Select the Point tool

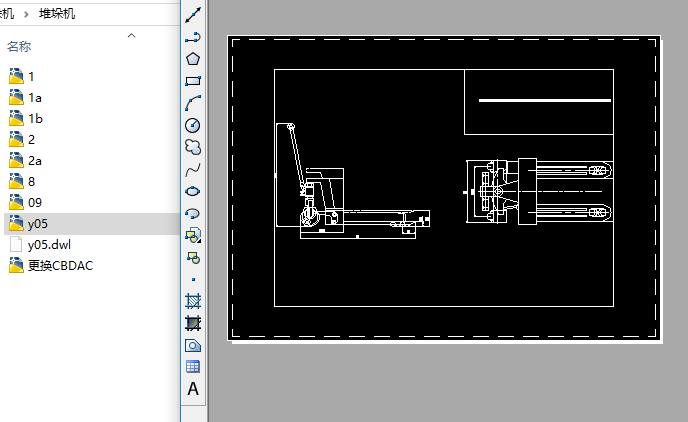tap(193, 279)
